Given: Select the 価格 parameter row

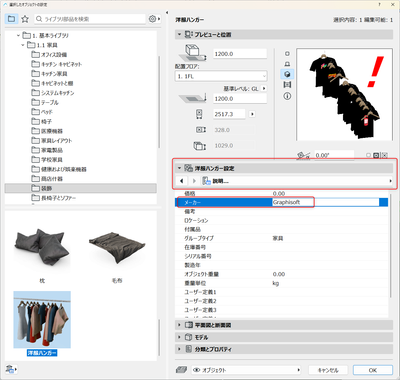Looking at the screenshot, I should 282,193.
